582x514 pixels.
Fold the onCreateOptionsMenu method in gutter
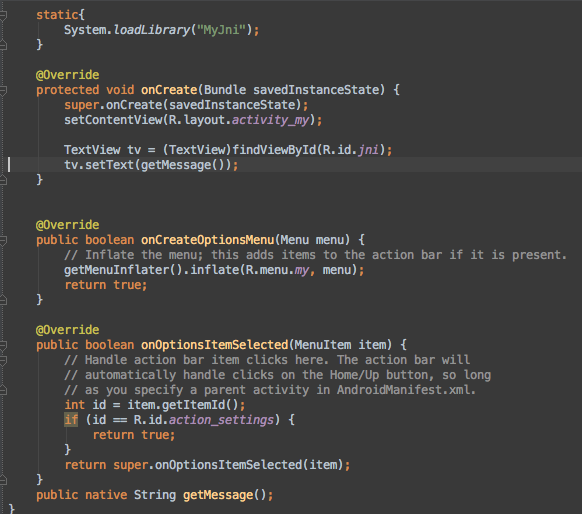[x=3, y=240]
